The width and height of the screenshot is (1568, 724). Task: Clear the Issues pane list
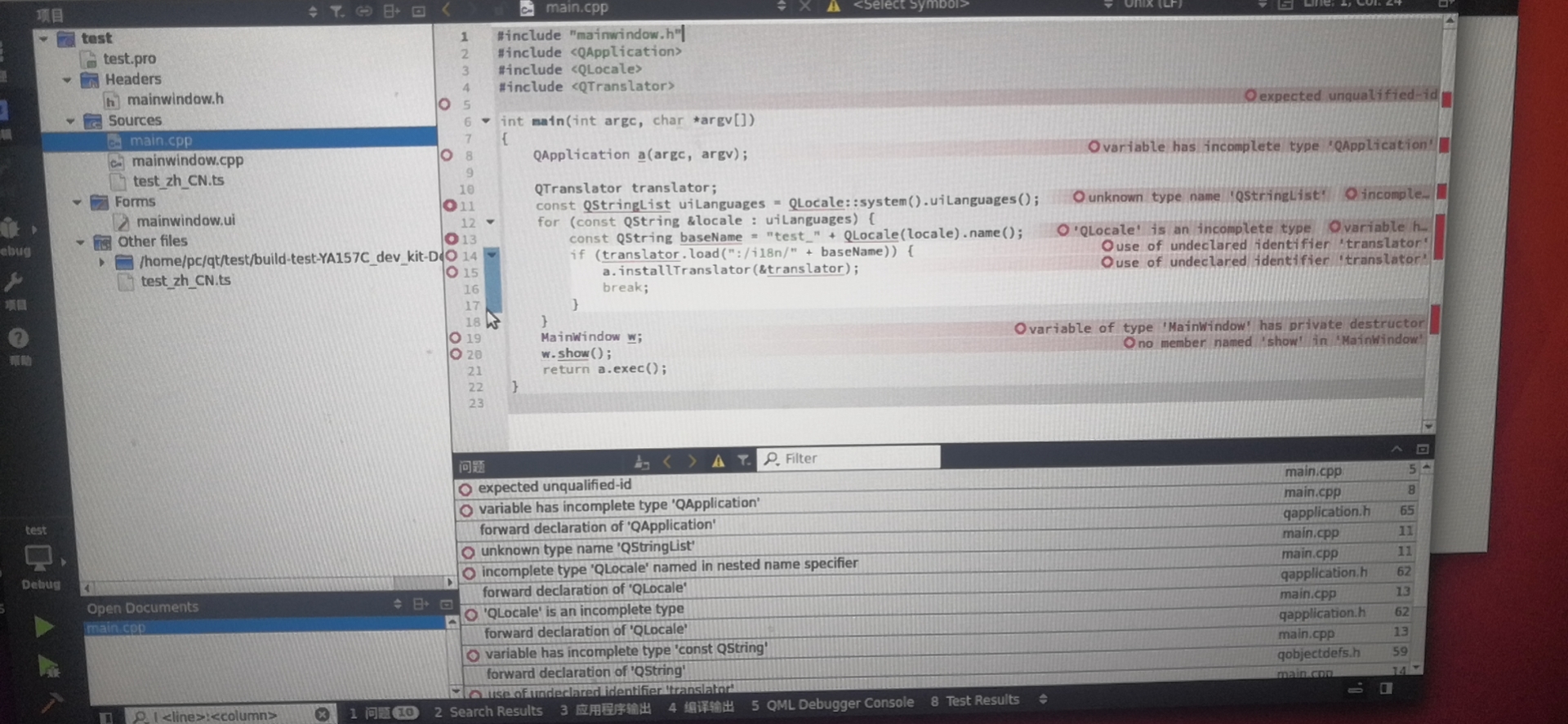coord(642,463)
